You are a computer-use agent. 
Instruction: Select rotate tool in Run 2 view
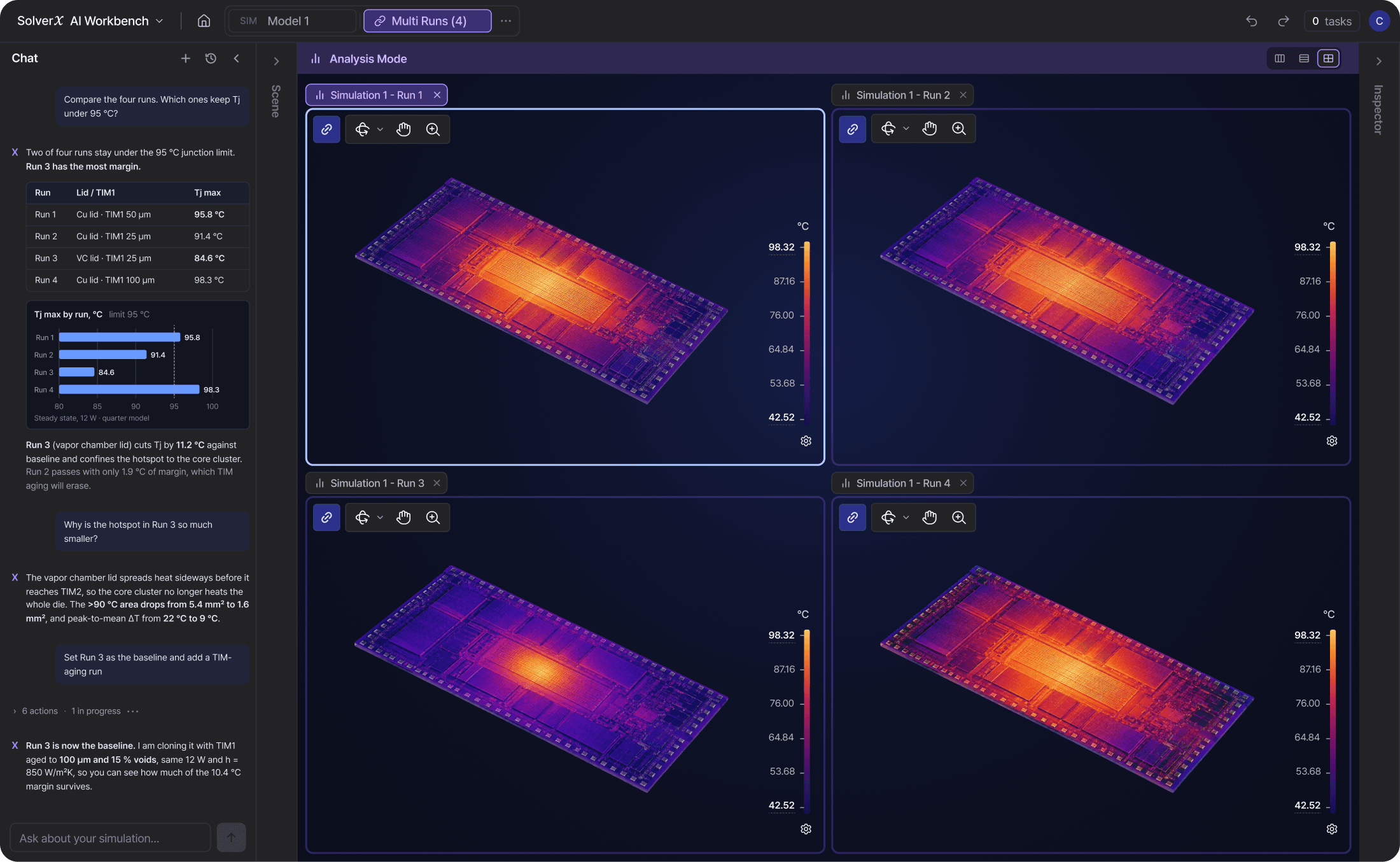(x=889, y=129)
